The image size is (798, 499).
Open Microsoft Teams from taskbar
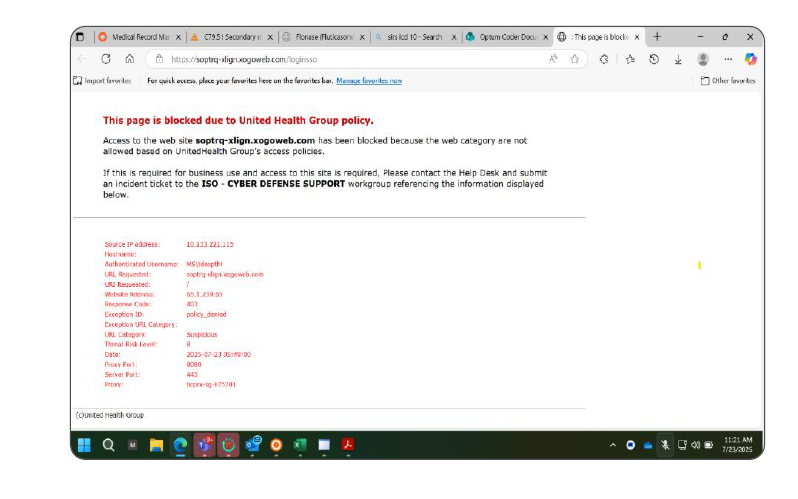click(204, 445)
